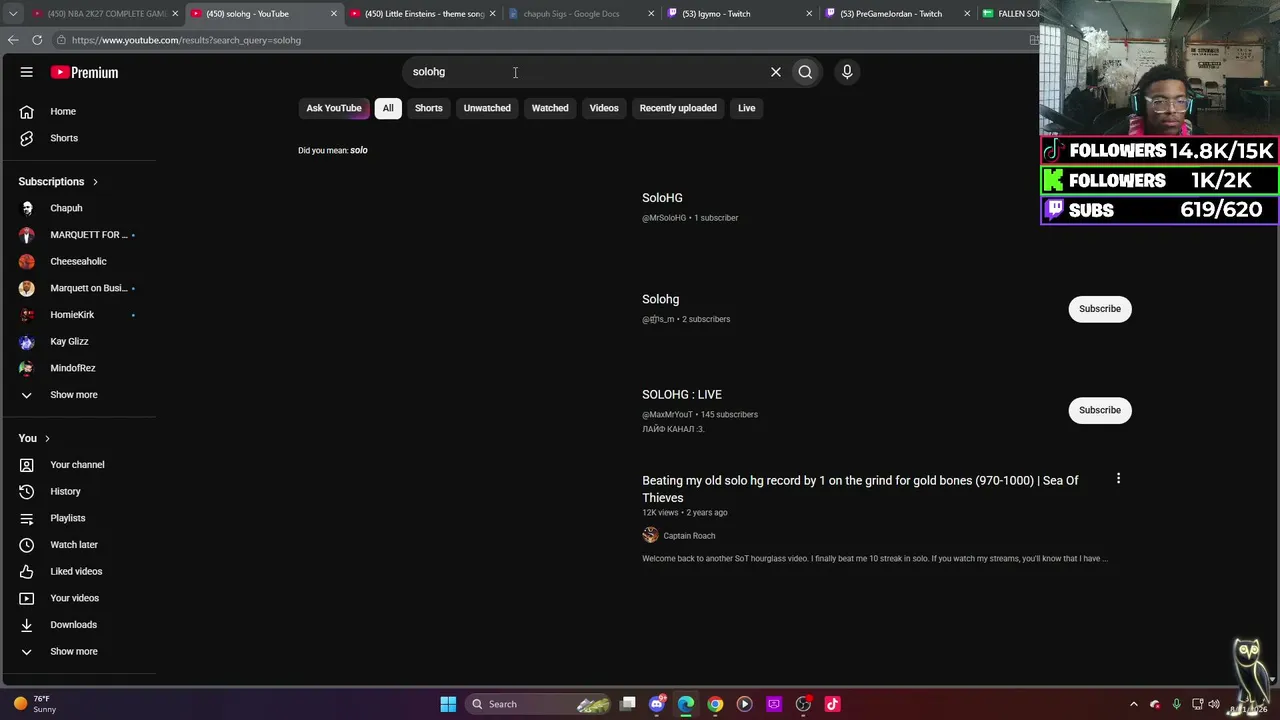This screenshot has width=1280, height=720.
Task: Filter results by Shorts chip
Action: pyautogui.click(x=429, y=108)
